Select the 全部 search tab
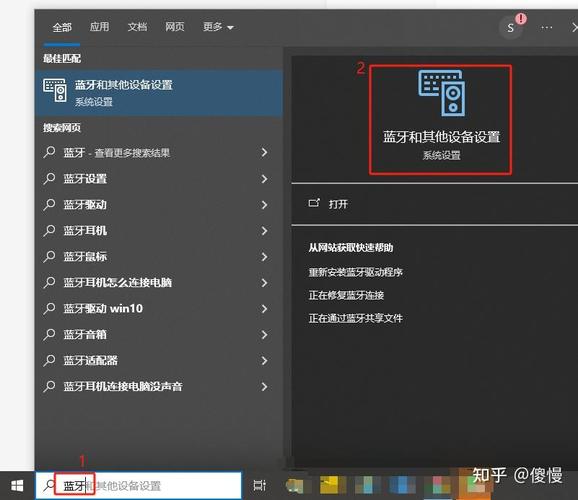This screenshot has width=578, height=500. click(62, 27)
